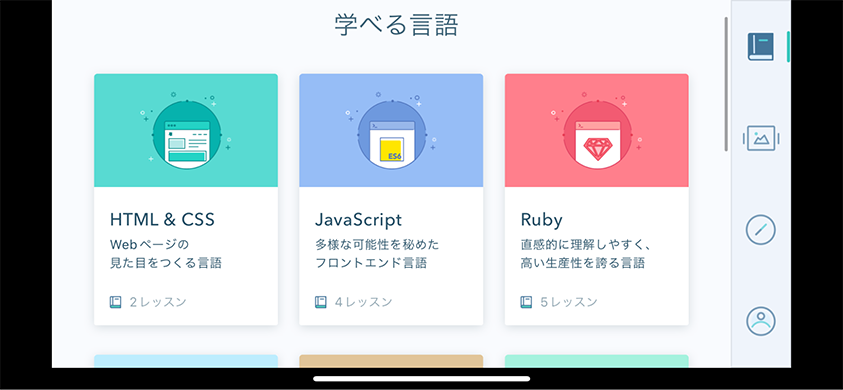
Task: Tap the home indicator bar at bottom
Action: click(x=422, y=379)
